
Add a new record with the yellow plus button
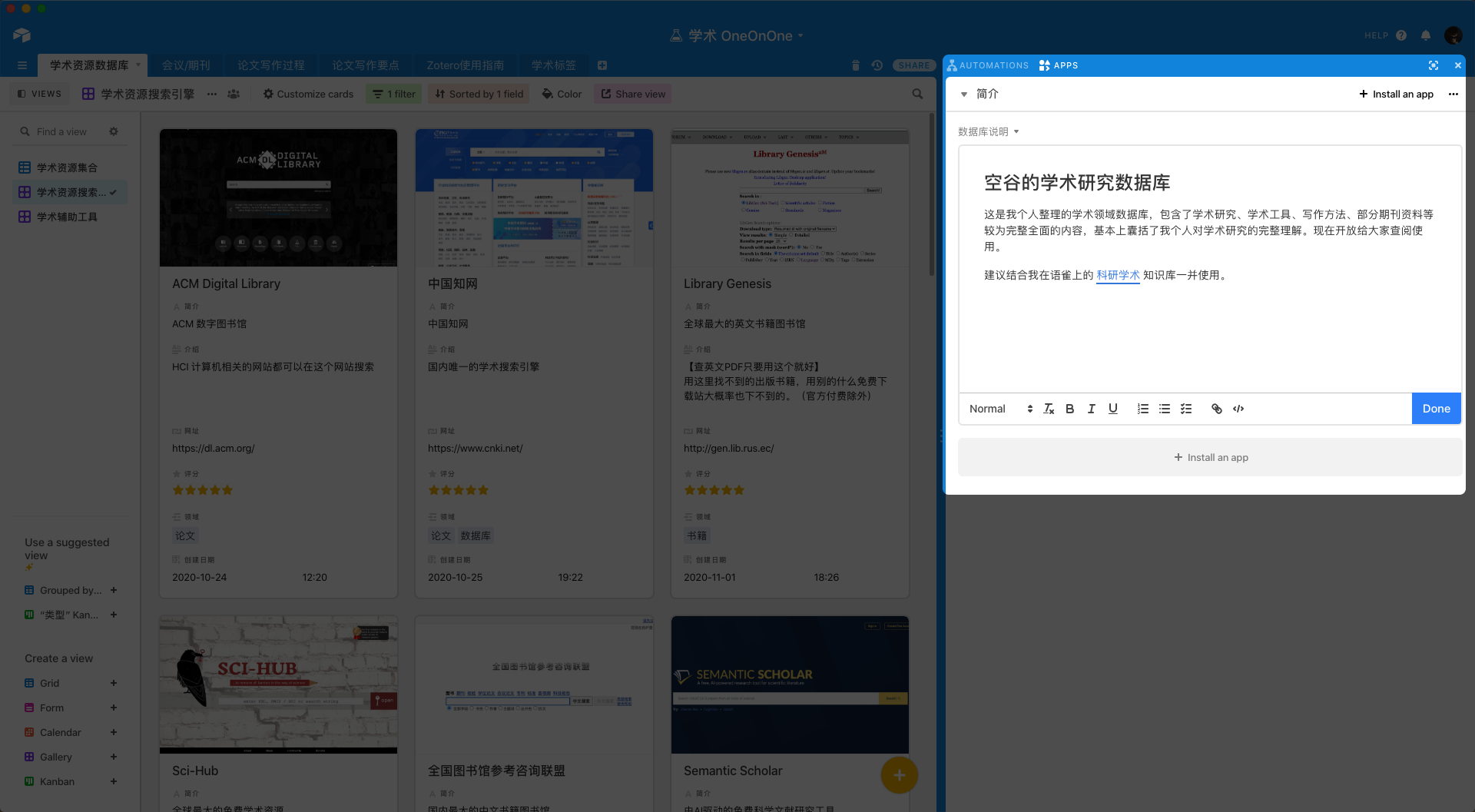point(900,775)
